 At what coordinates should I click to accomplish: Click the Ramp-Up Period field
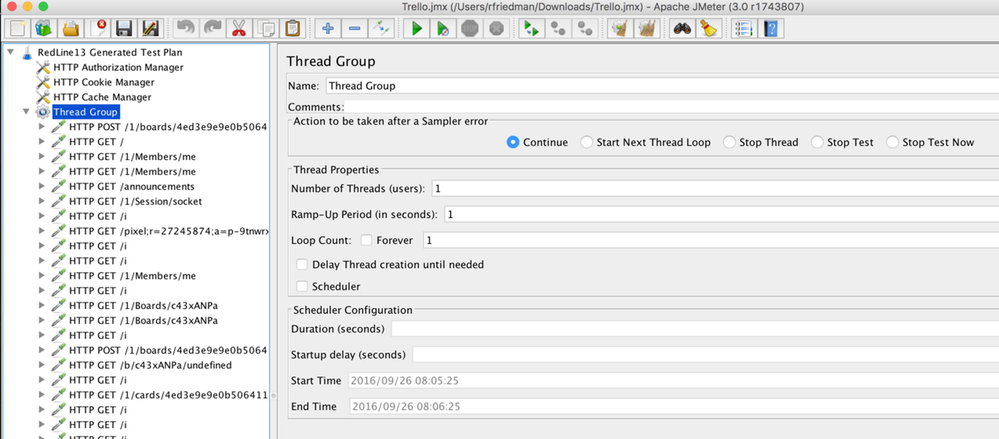point(721,215)
